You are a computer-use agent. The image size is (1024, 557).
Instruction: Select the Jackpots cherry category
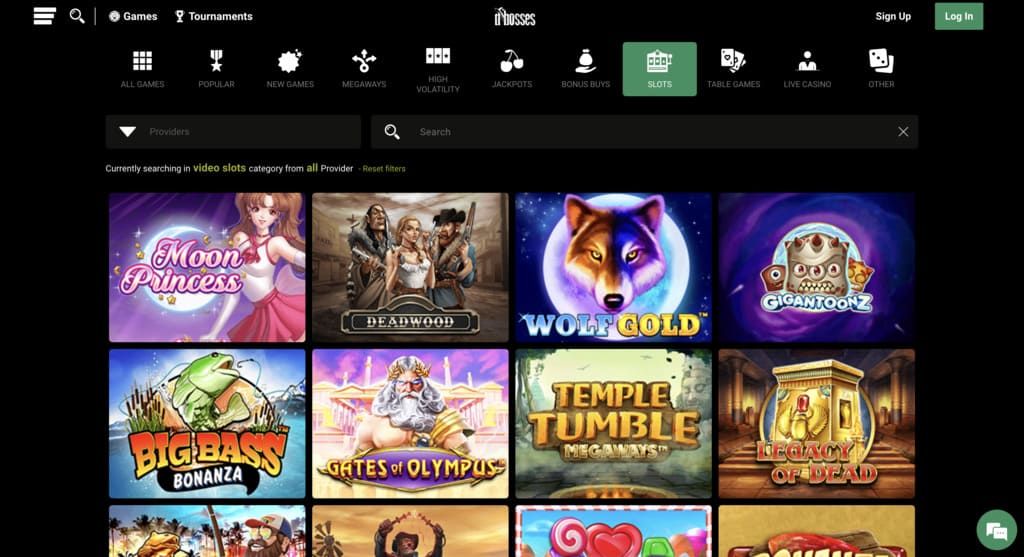pos(511,69)
